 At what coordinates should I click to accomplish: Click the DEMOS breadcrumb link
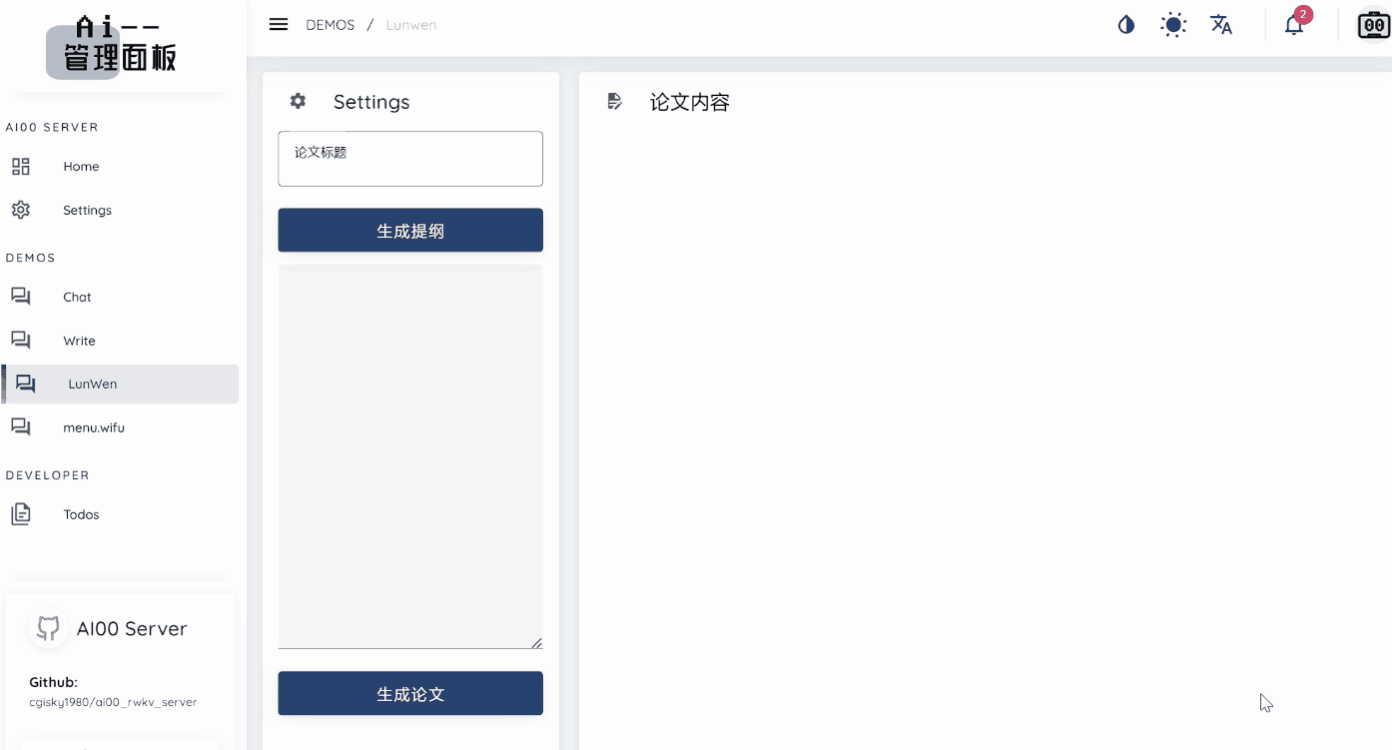pos(330,25)
